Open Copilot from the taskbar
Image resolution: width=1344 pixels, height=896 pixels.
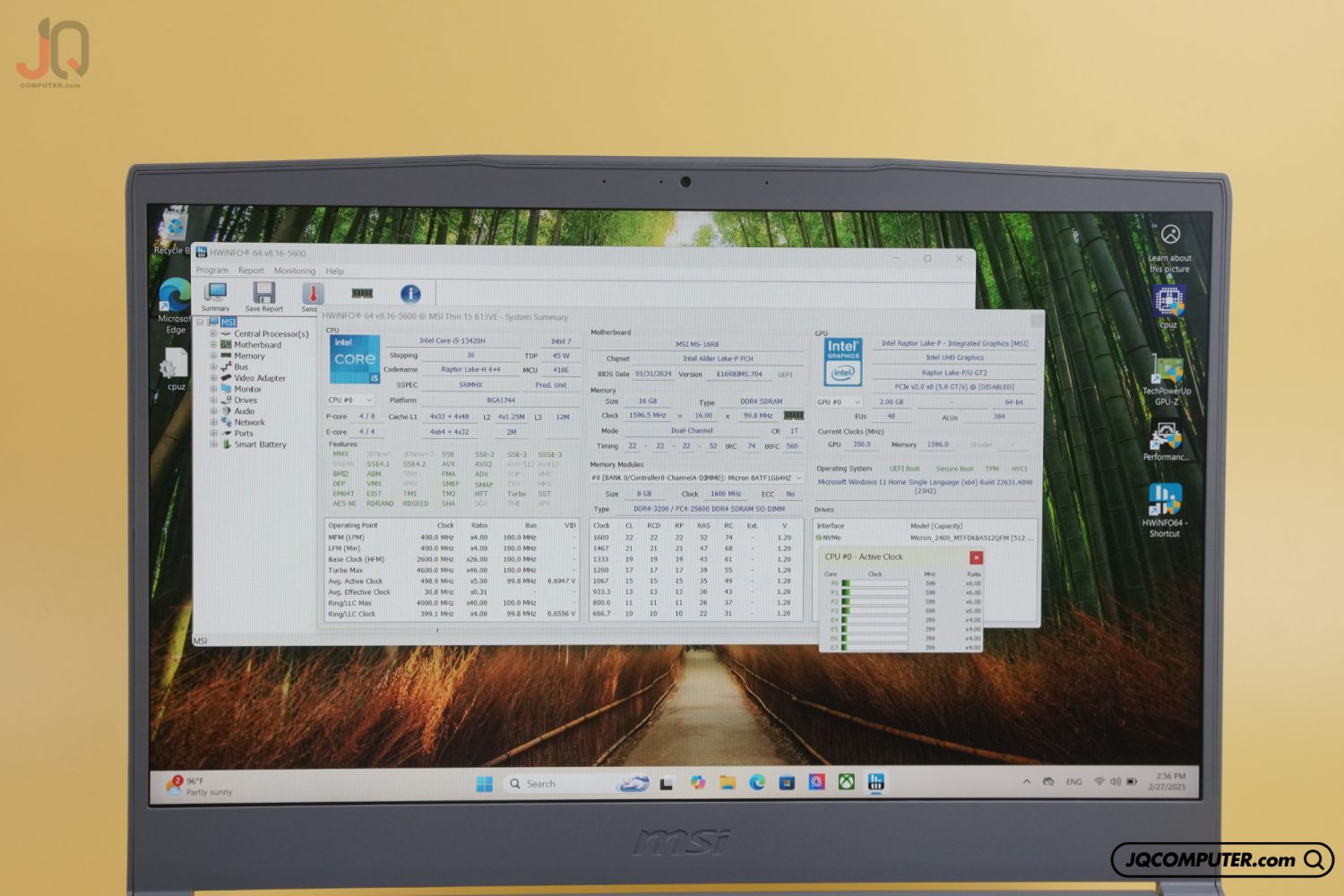tap(698, 783)
